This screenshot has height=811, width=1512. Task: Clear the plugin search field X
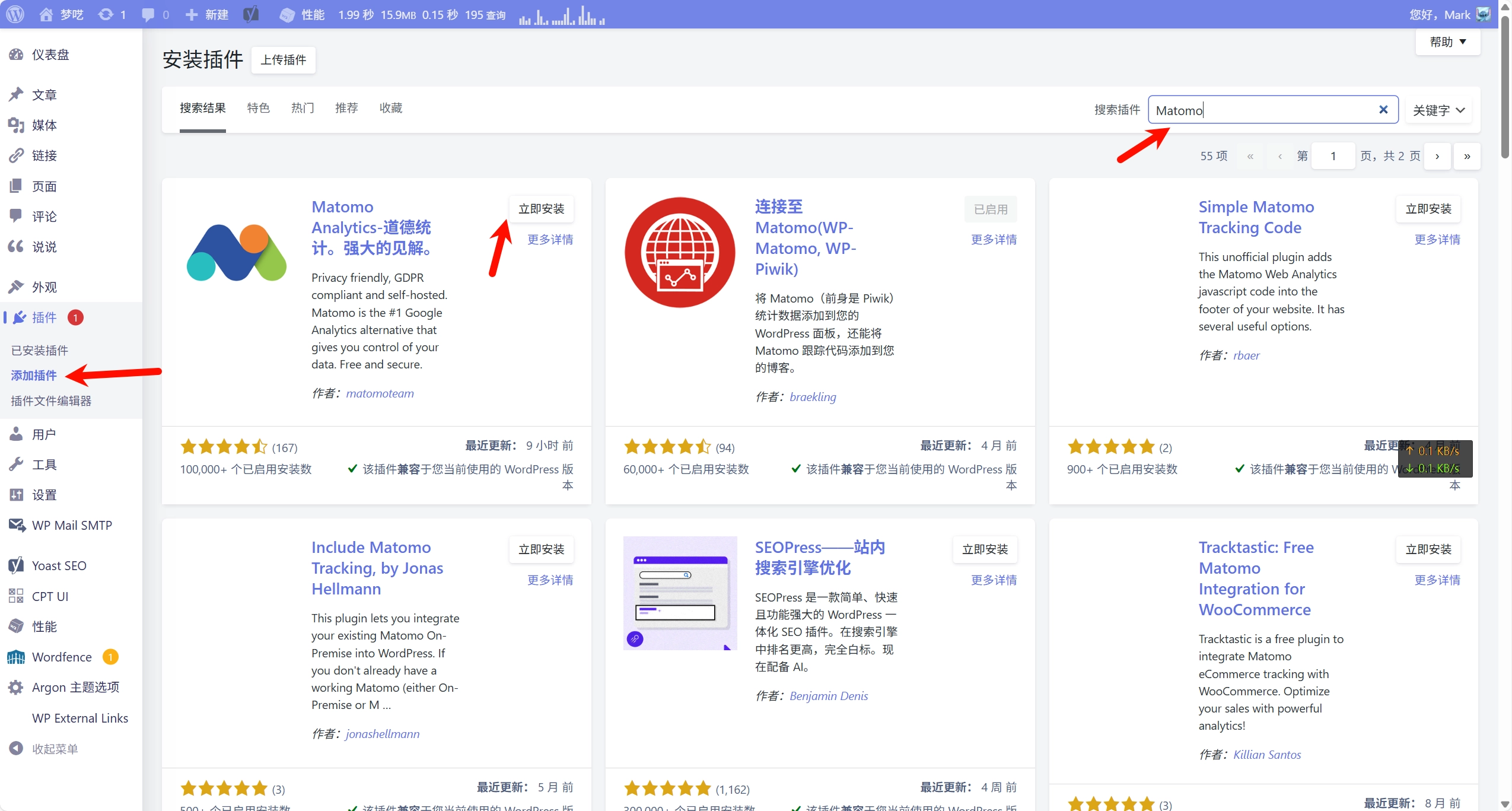coord(1383,110)
